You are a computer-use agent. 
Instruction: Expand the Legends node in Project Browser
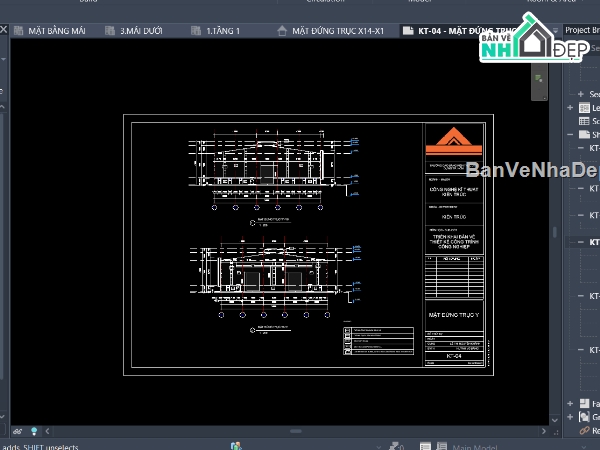click(570, 108)
